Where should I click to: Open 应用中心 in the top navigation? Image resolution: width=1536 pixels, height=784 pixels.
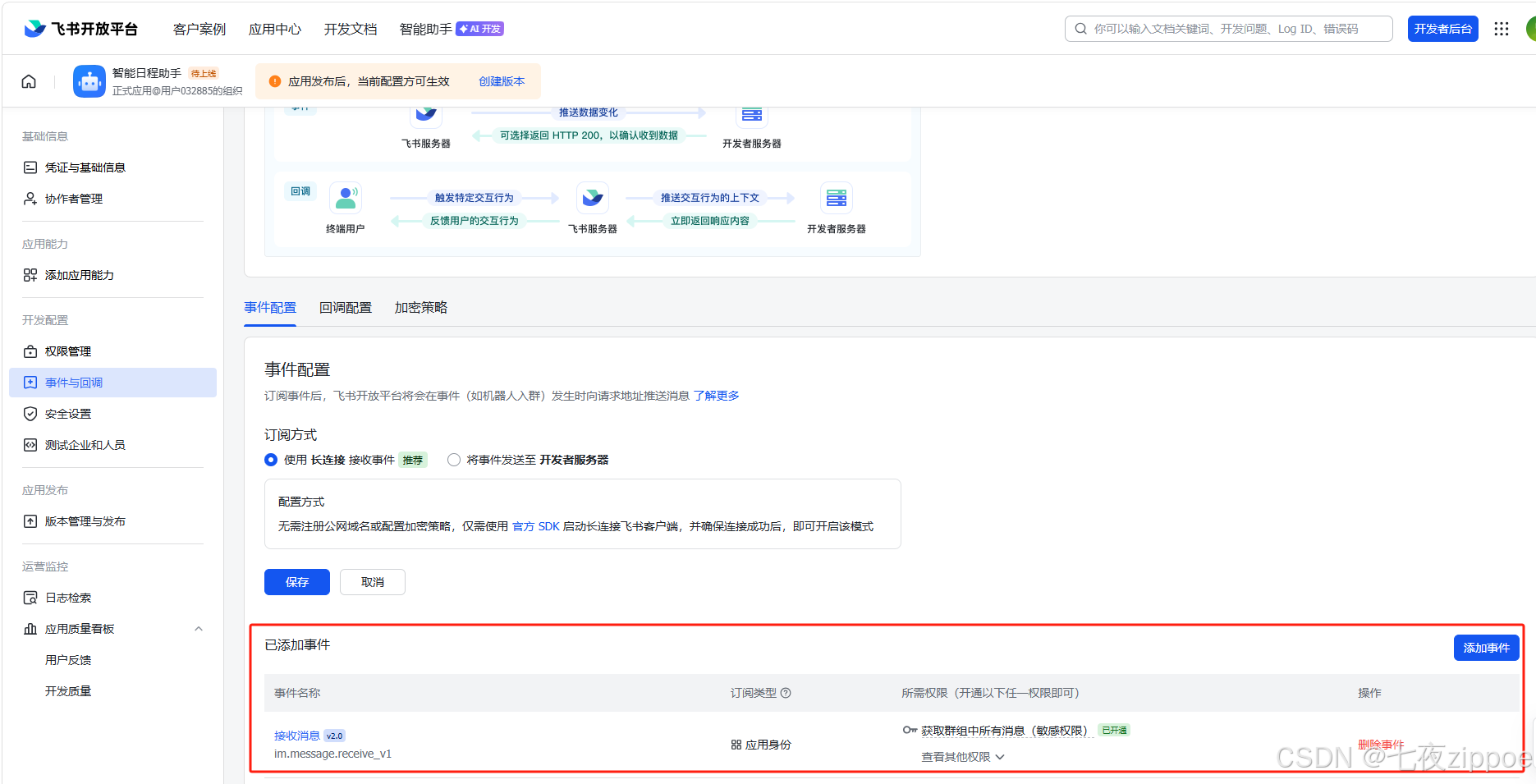[x=275, y=29]
